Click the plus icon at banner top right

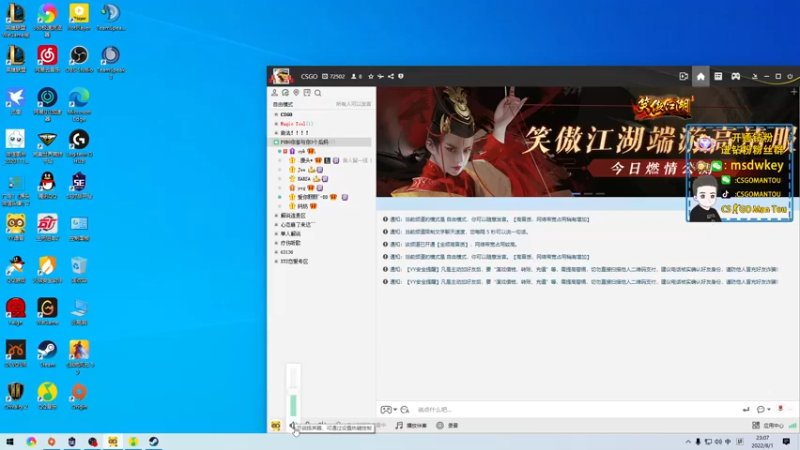tap(794, 92)
